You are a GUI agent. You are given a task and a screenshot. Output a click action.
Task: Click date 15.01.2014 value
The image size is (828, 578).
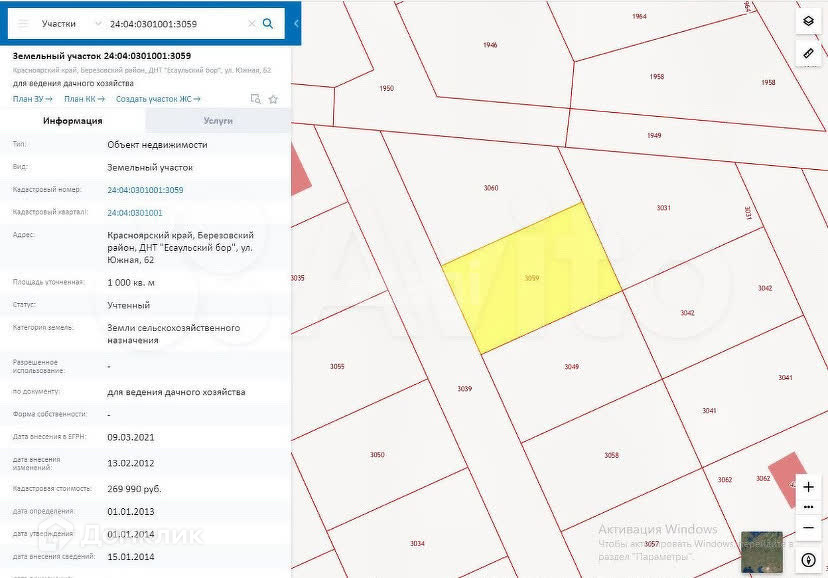pos(131,556)
